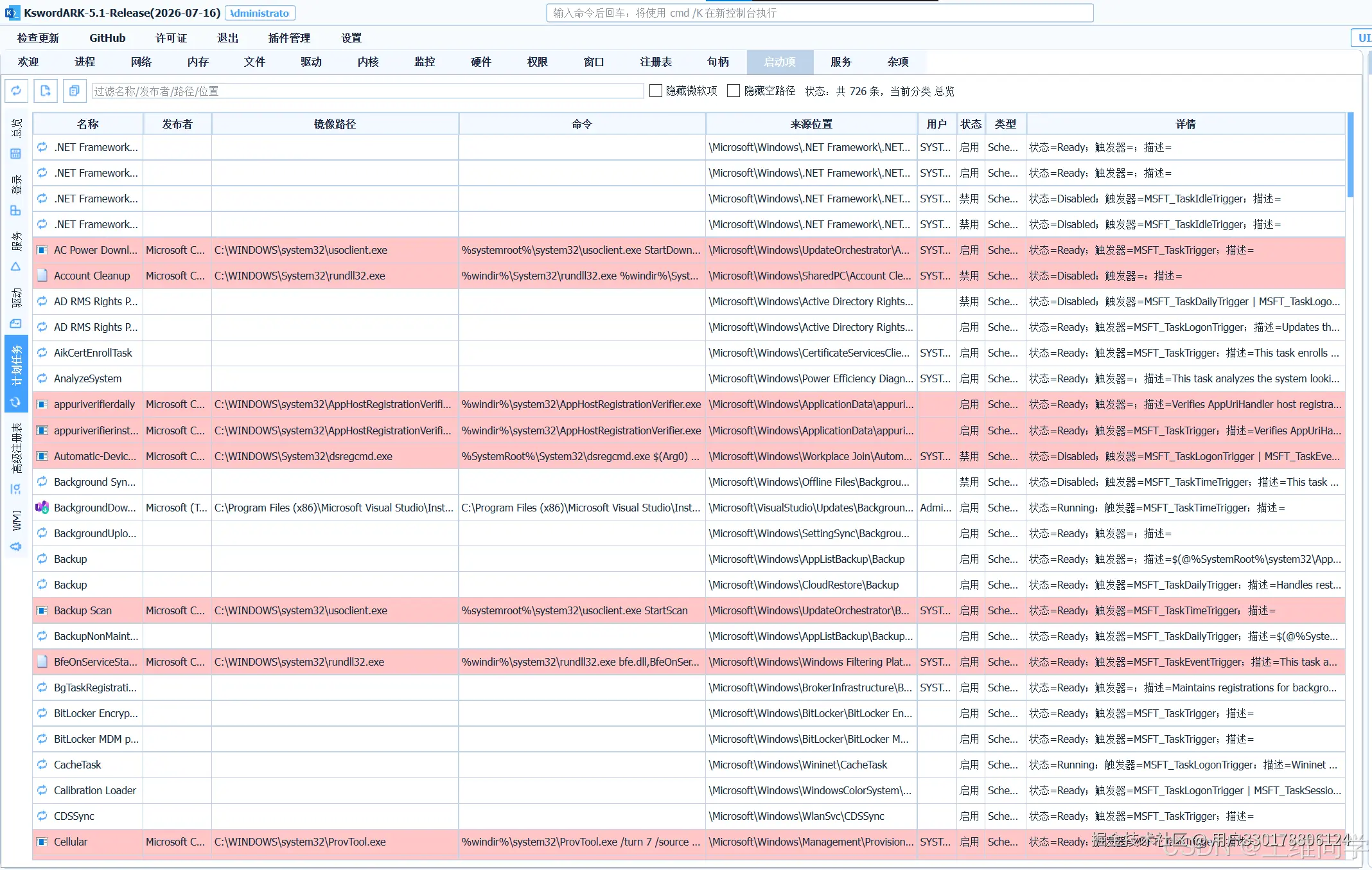The width and height of the screenshot is (1372, 870).
Task: Open the 插件管理 menu
Action: tap(289, 38)
